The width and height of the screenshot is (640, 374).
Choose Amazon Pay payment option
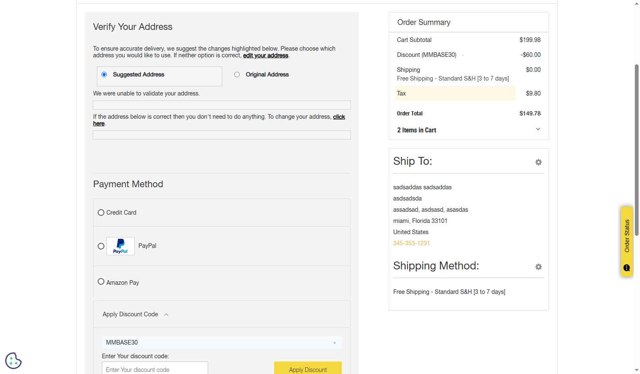[x=101, y=282]
